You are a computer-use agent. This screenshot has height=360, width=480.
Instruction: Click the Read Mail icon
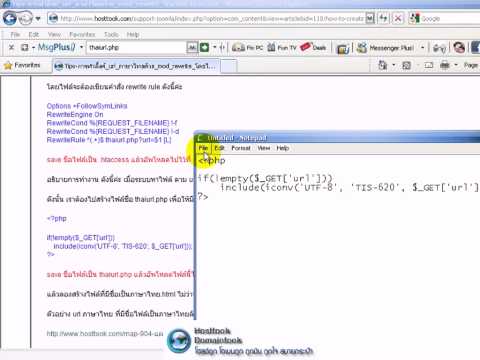pos(429,65)
